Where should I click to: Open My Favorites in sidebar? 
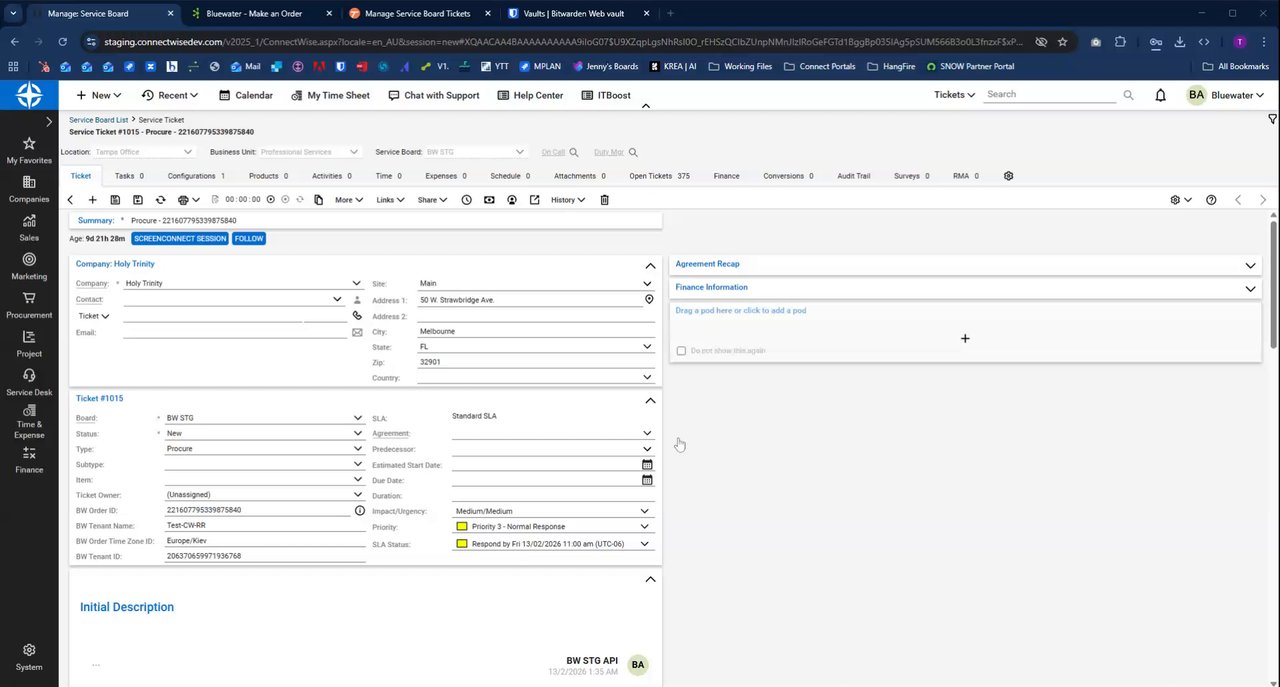click(29, 150)
